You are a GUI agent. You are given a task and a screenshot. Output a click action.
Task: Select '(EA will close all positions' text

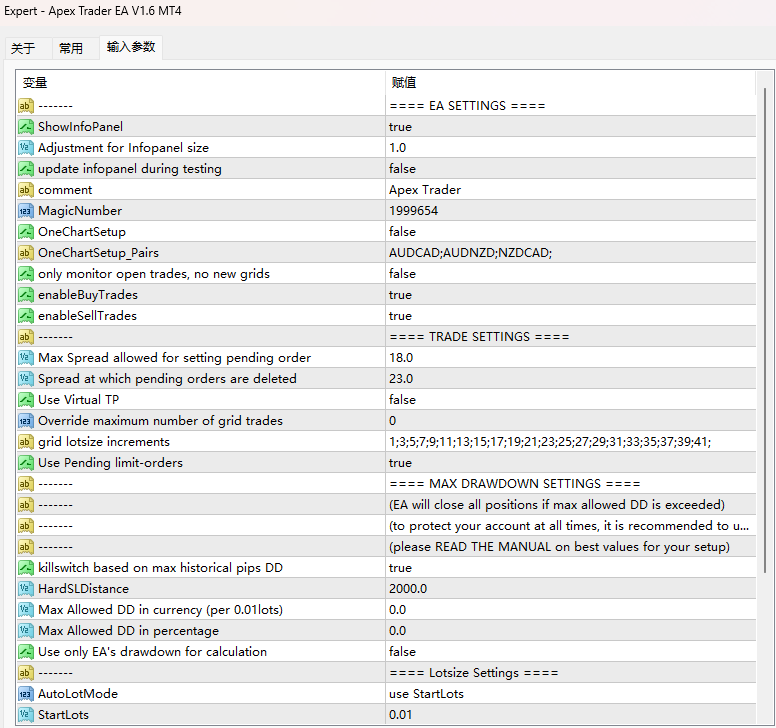557,505
